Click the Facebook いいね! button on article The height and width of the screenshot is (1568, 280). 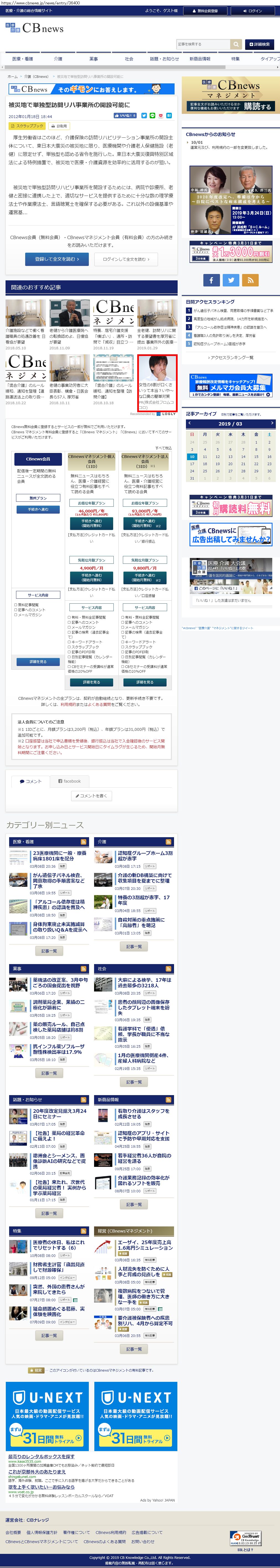pos(126,116)
